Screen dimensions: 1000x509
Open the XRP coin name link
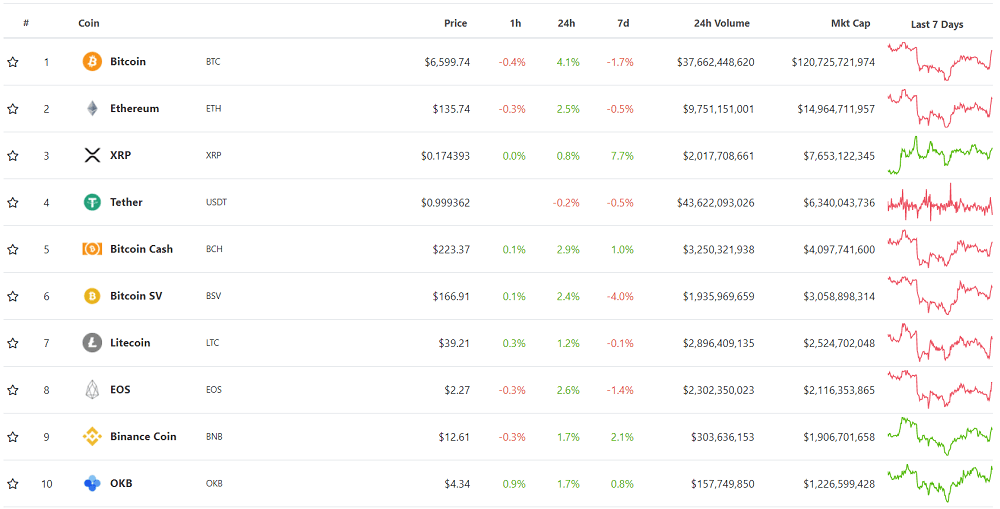(121, 155)
